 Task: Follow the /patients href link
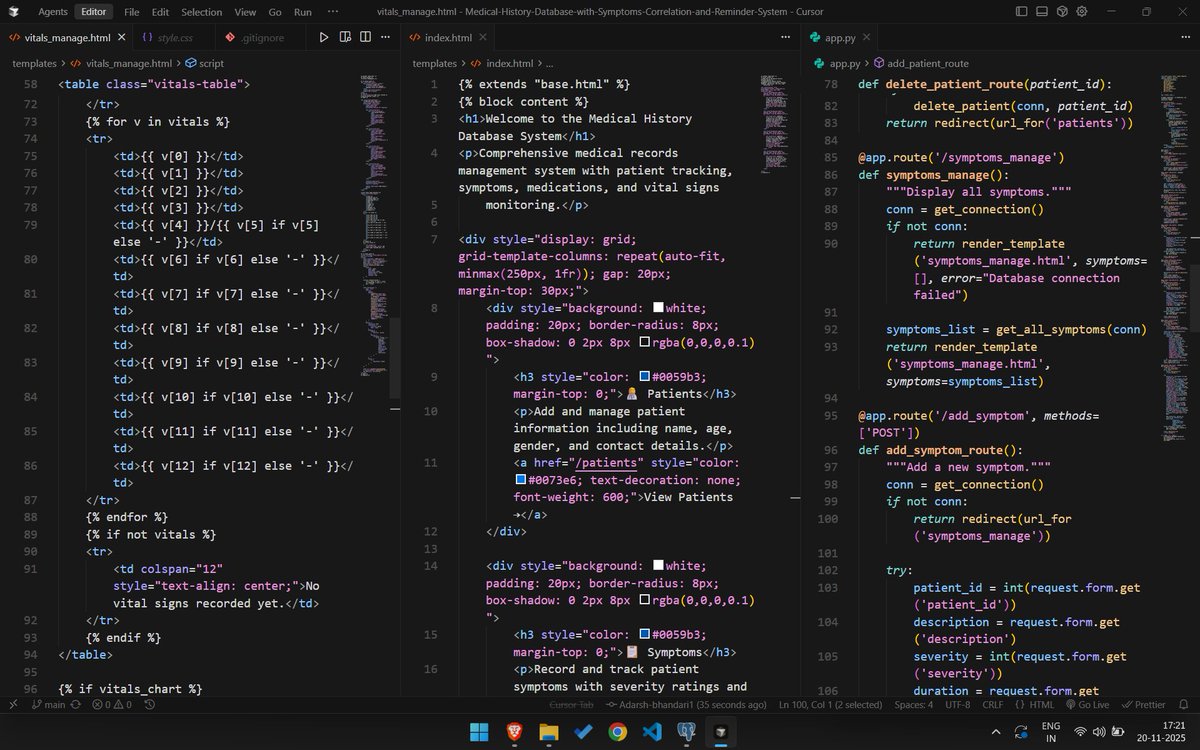(x=604, y=463)
